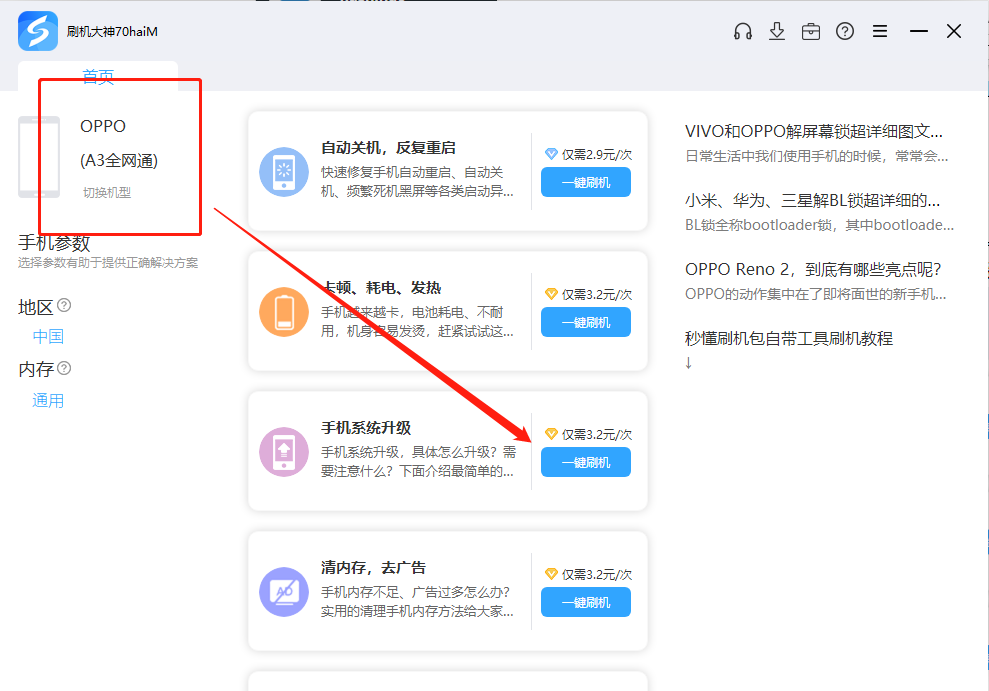The image size is (989, 691).
Task: Open help question mark icon in title bar
Action: pyautogui.click(x=845, y=31)
